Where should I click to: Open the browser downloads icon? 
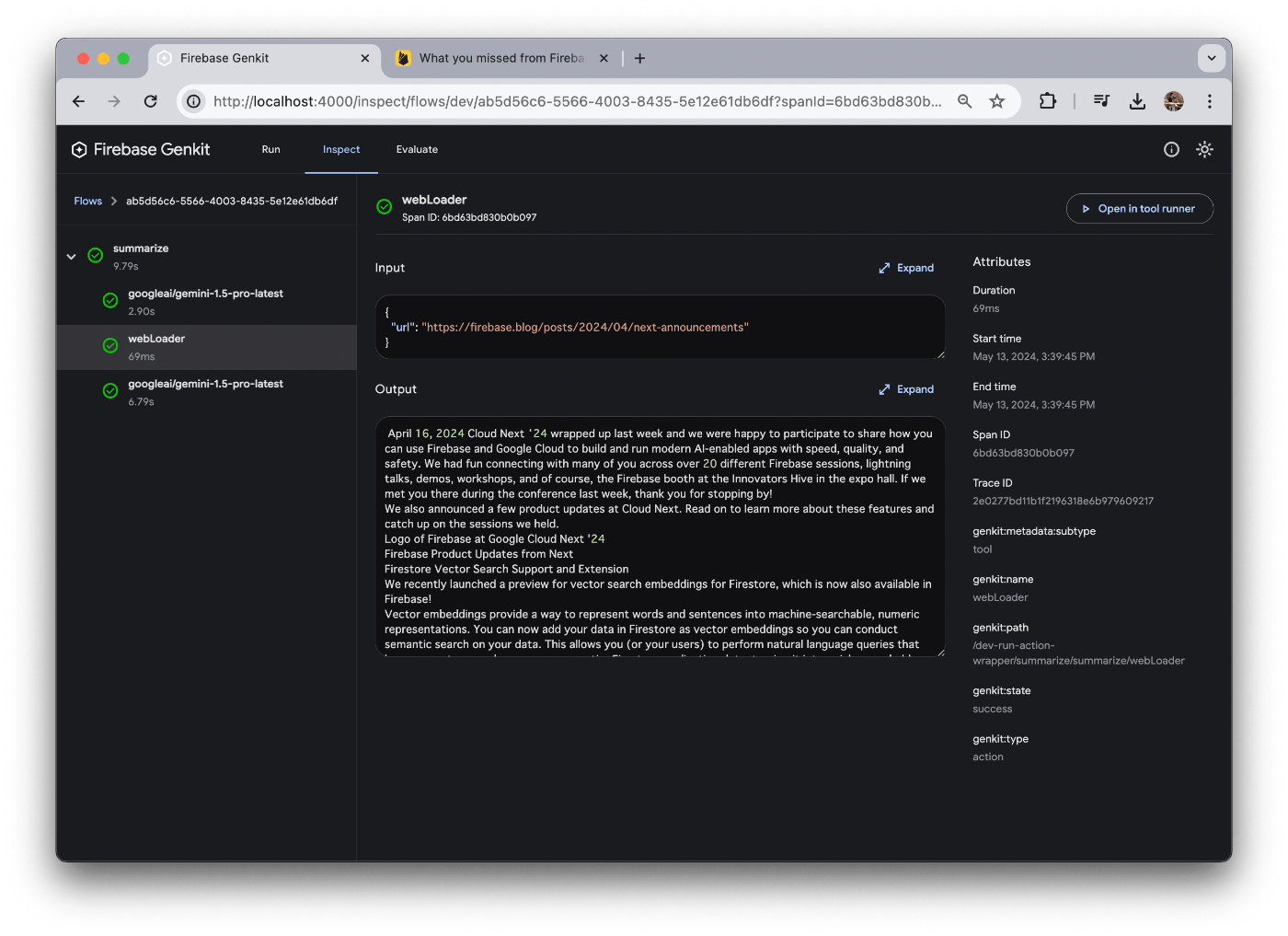pyautogui.click(x=1137, y=101)
